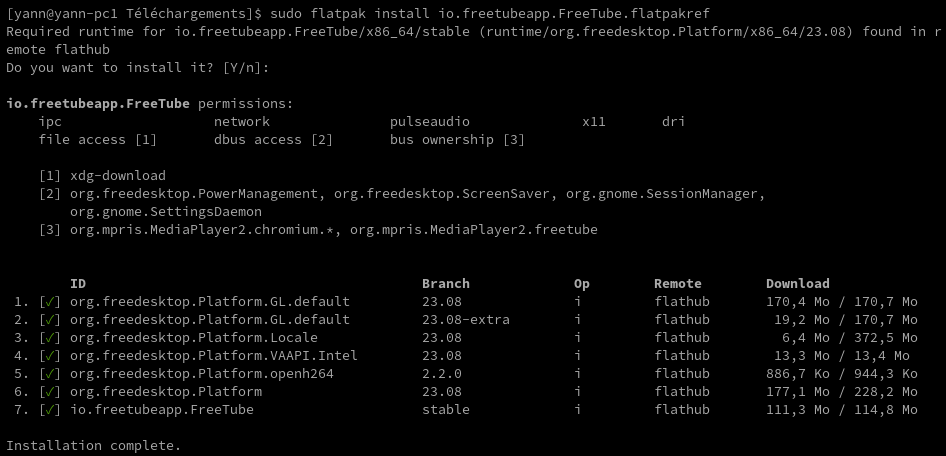Click the checkmark beside org.freedesktop.Platform.VAAPI.Intel

pos(50,356)
